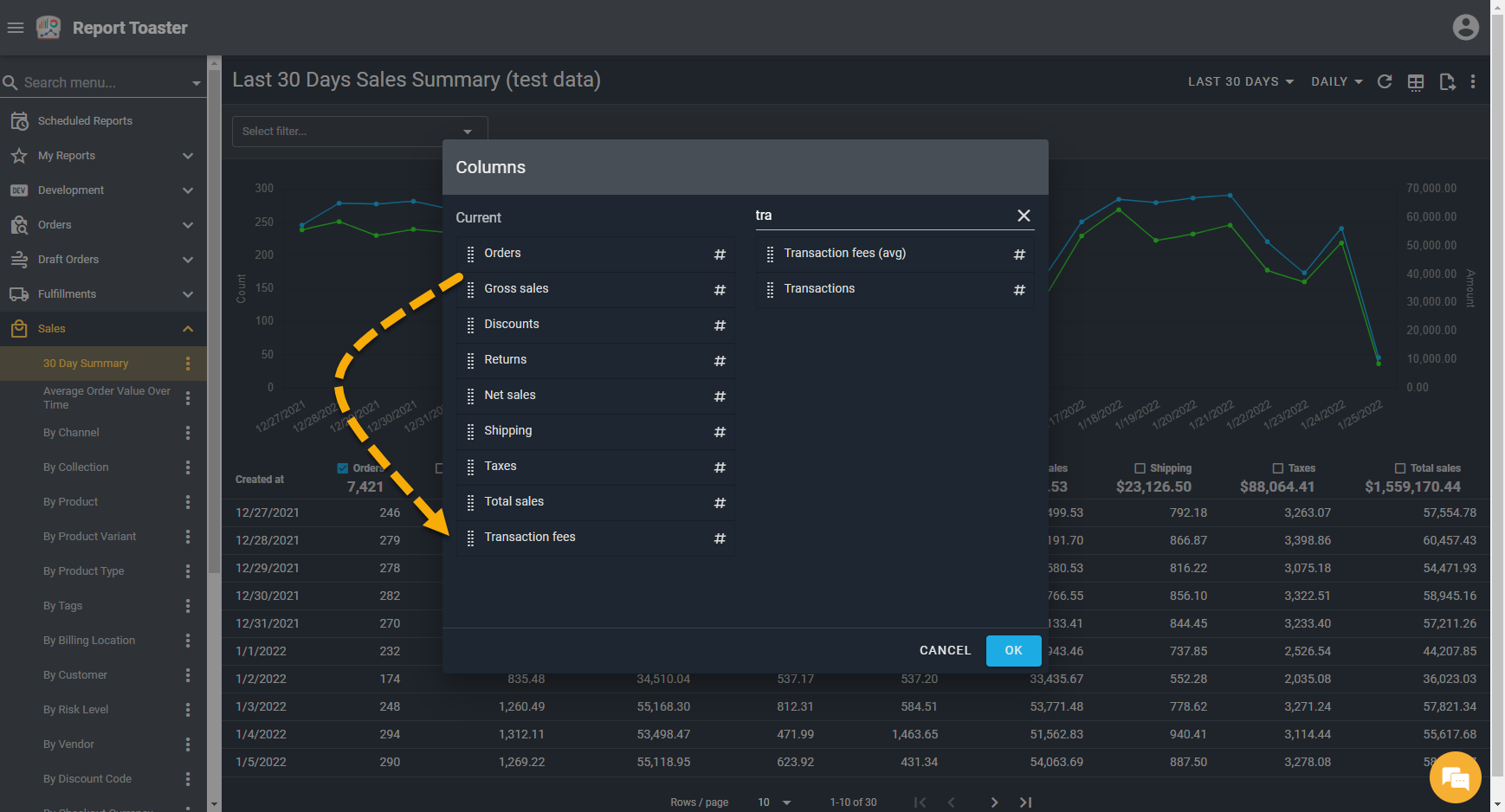The height and width of the screenshot is (812, 1505).
Task: Uncheck the Orders column checkbox
Action: [x=343, y=468]
